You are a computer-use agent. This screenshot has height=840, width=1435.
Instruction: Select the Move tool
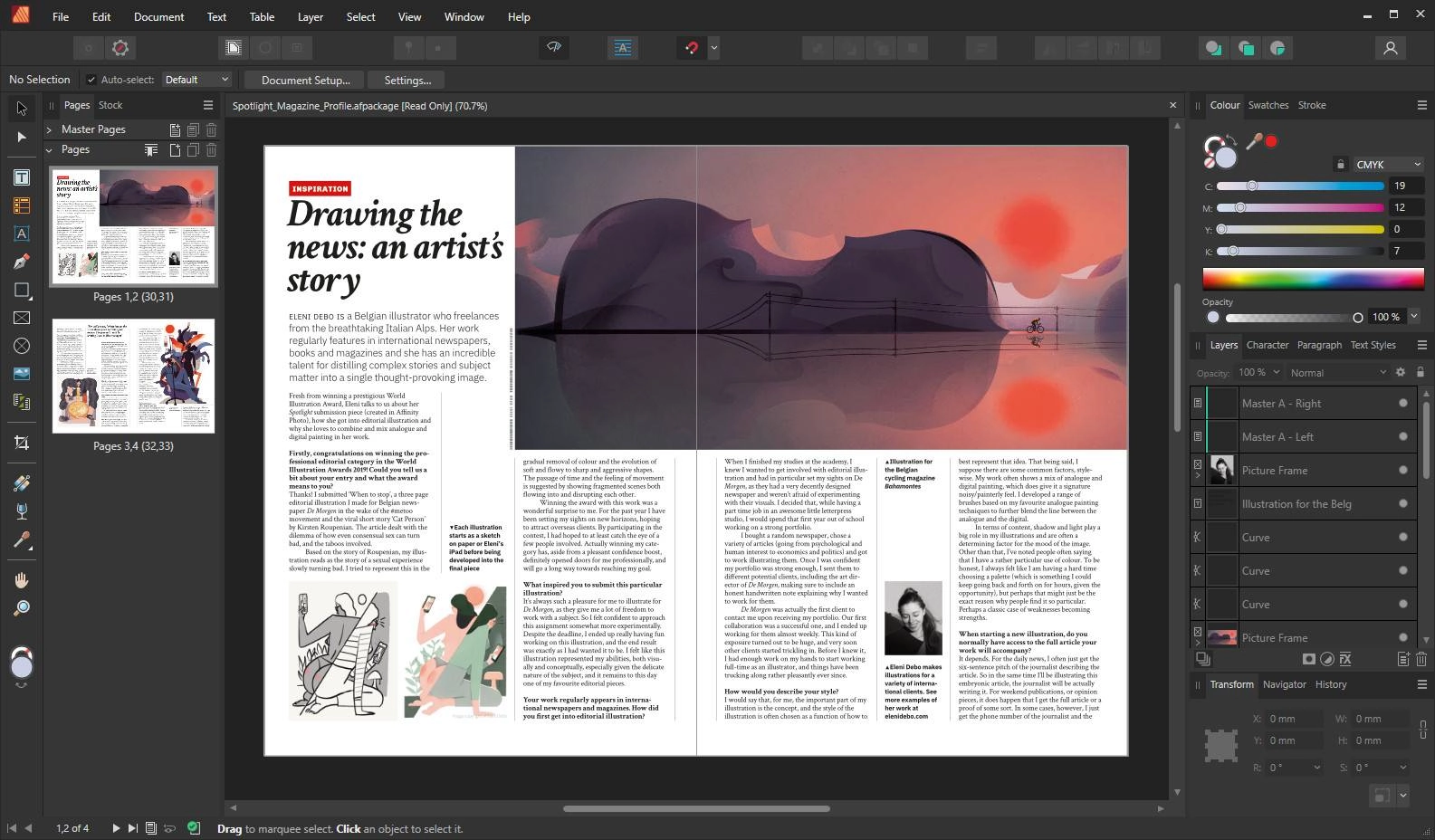tap(22, 108)
